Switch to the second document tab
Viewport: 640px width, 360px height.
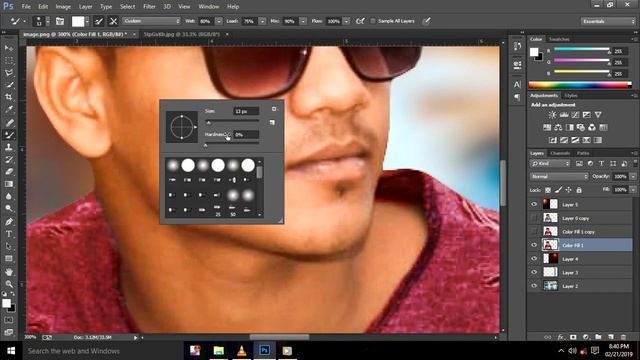182,34
